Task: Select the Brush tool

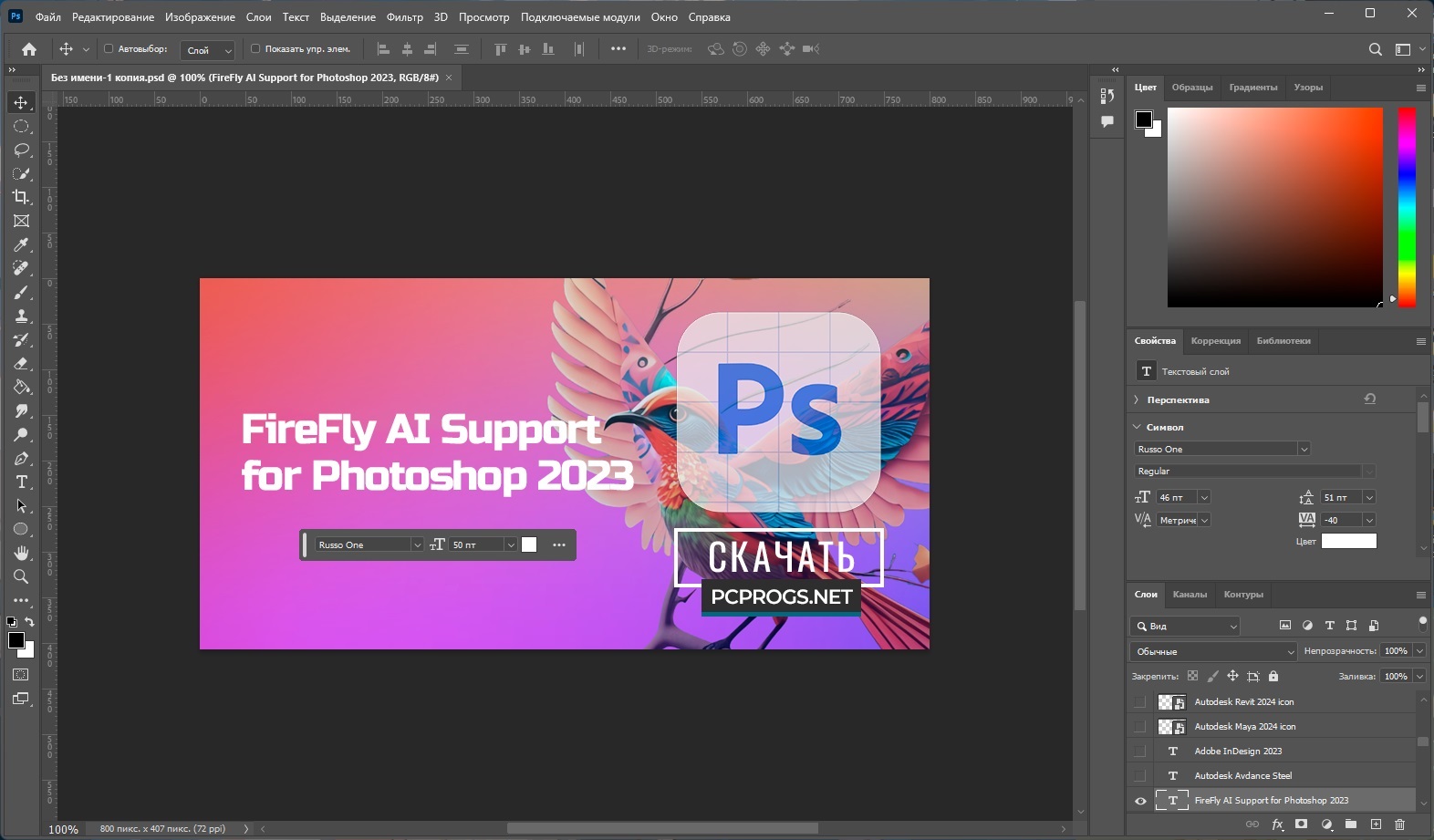Action: 21,293
